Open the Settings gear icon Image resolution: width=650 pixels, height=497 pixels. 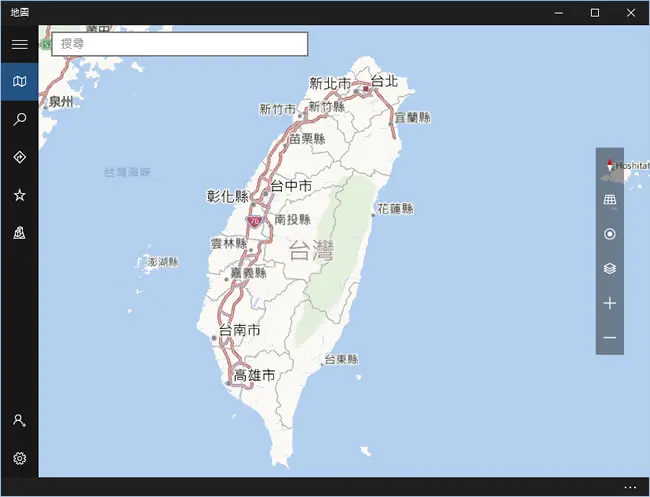click(x=19, y=458)
